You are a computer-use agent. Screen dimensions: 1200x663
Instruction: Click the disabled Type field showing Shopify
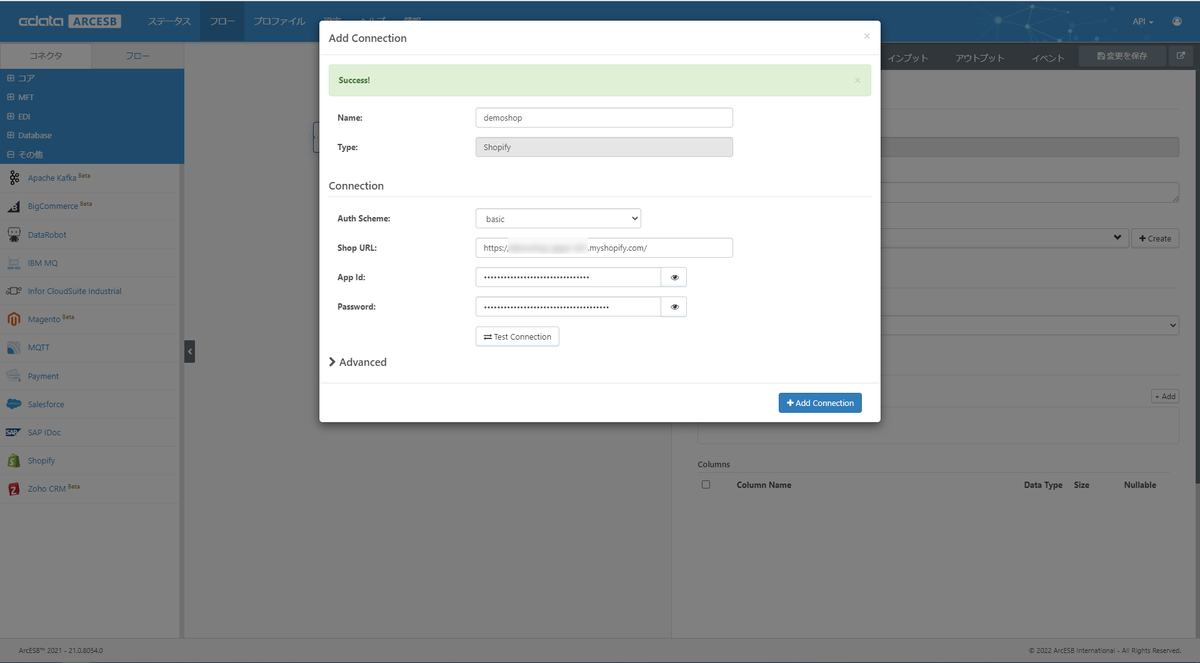[604, 147]
